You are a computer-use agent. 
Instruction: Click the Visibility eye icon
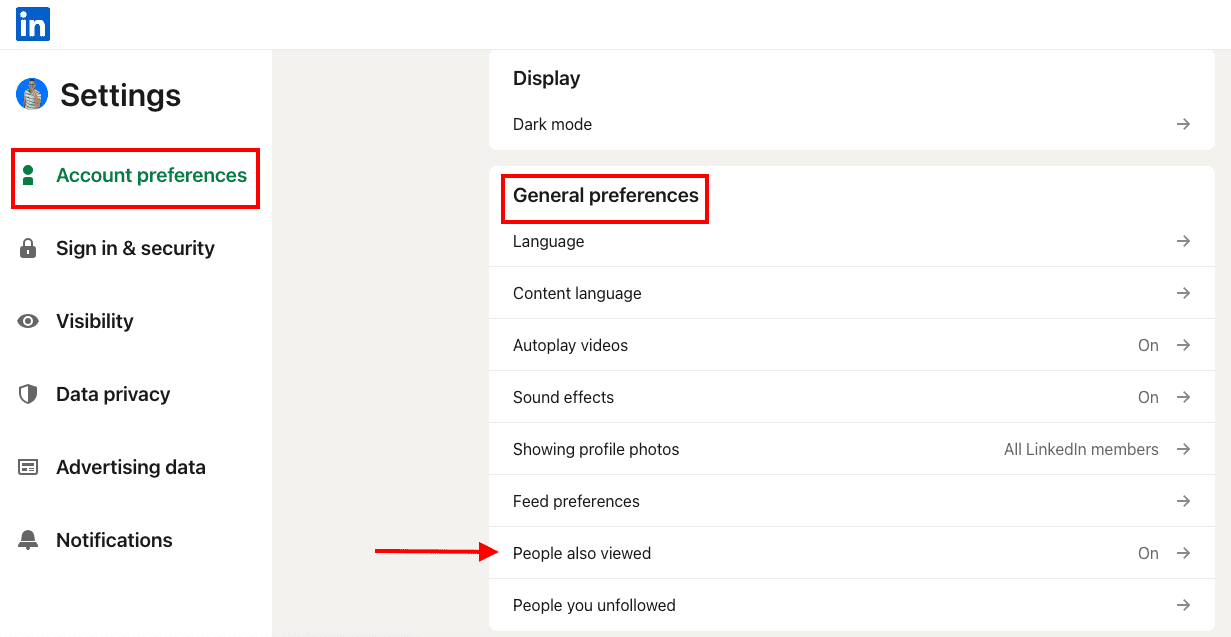point(28,321)
